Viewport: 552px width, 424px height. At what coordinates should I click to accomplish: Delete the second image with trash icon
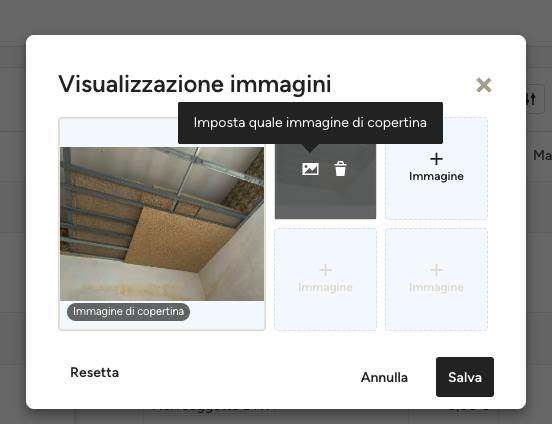(340, 169)
